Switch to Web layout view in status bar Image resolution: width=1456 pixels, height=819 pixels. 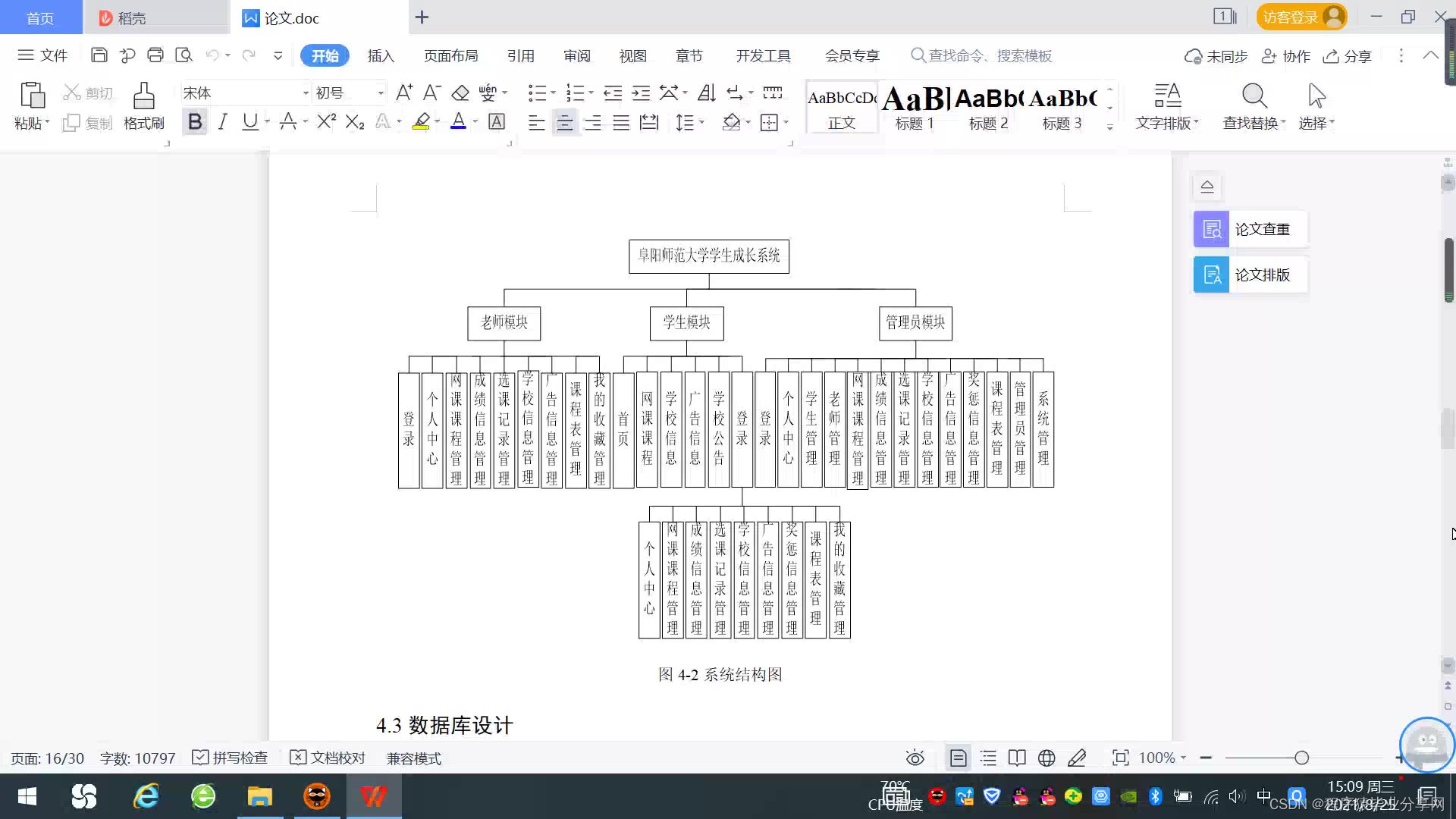click(x=1046, y=758)
